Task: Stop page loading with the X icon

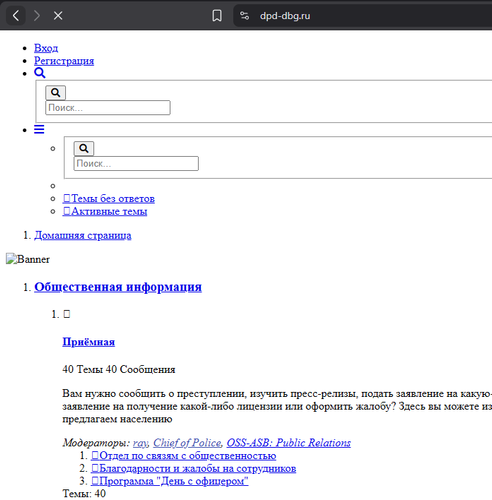Action: point(58,15)
